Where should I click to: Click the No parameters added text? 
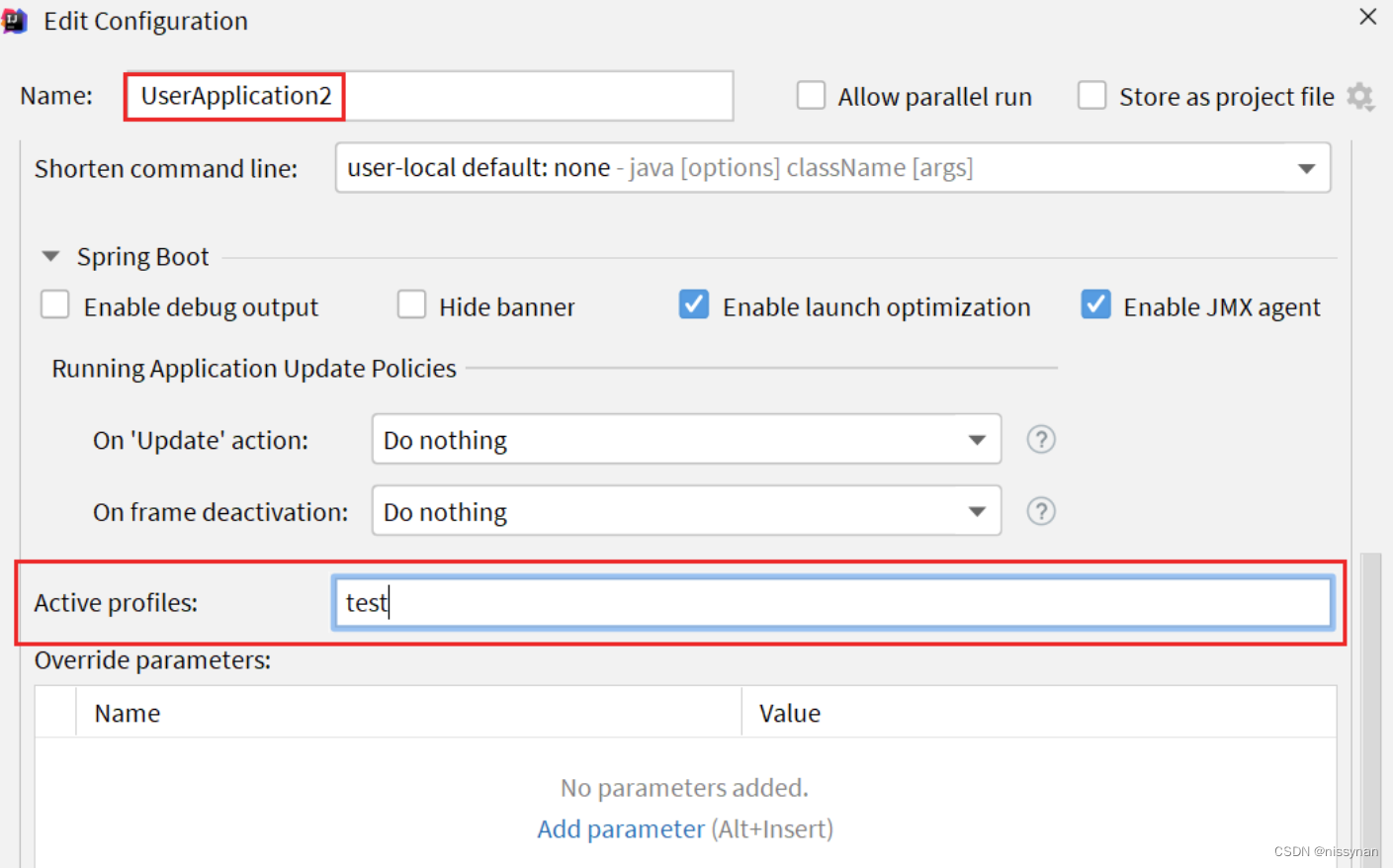684,788
